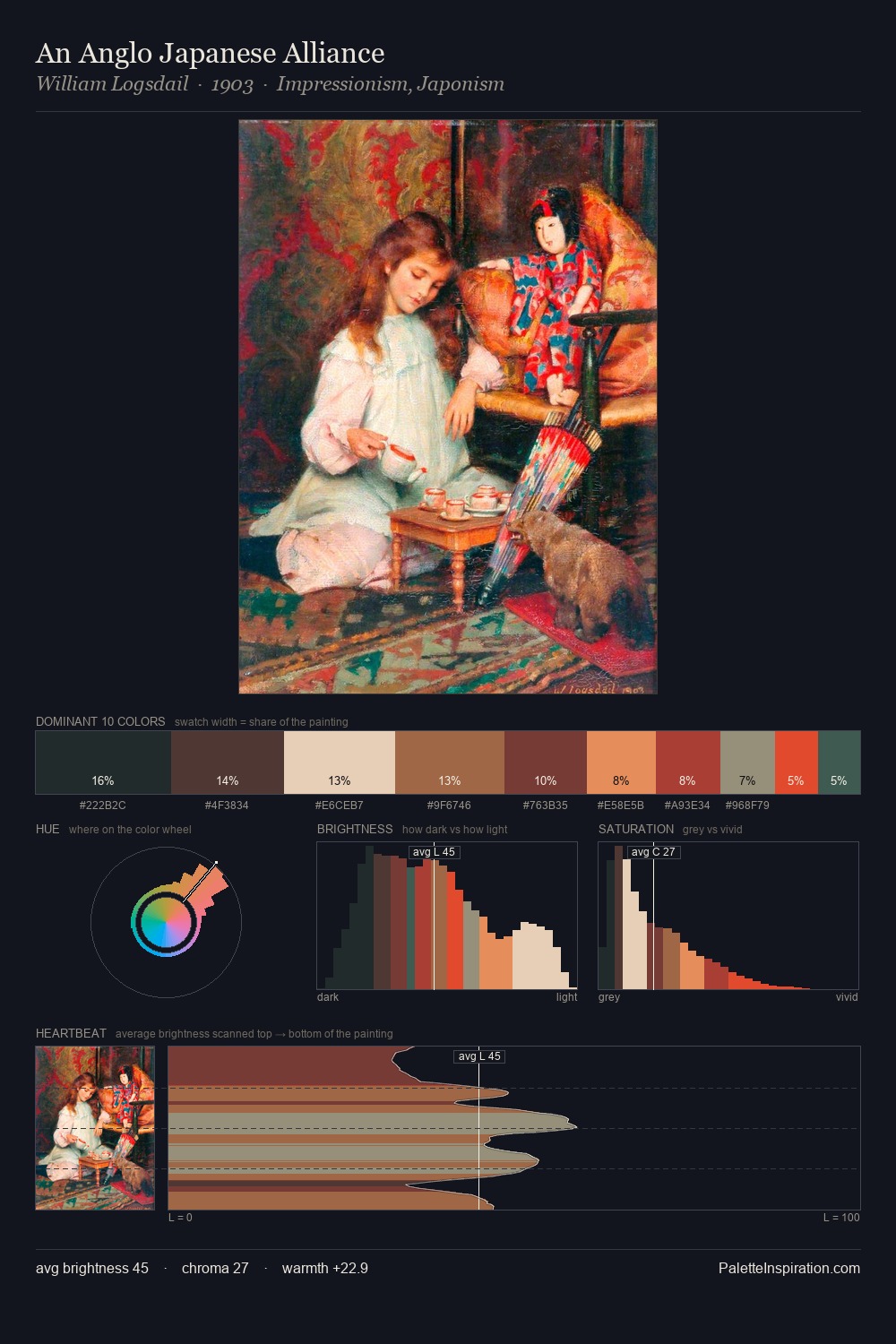Click the 'vivid' axis label
The image size is (896, 1344).
[x=847, y=997]
